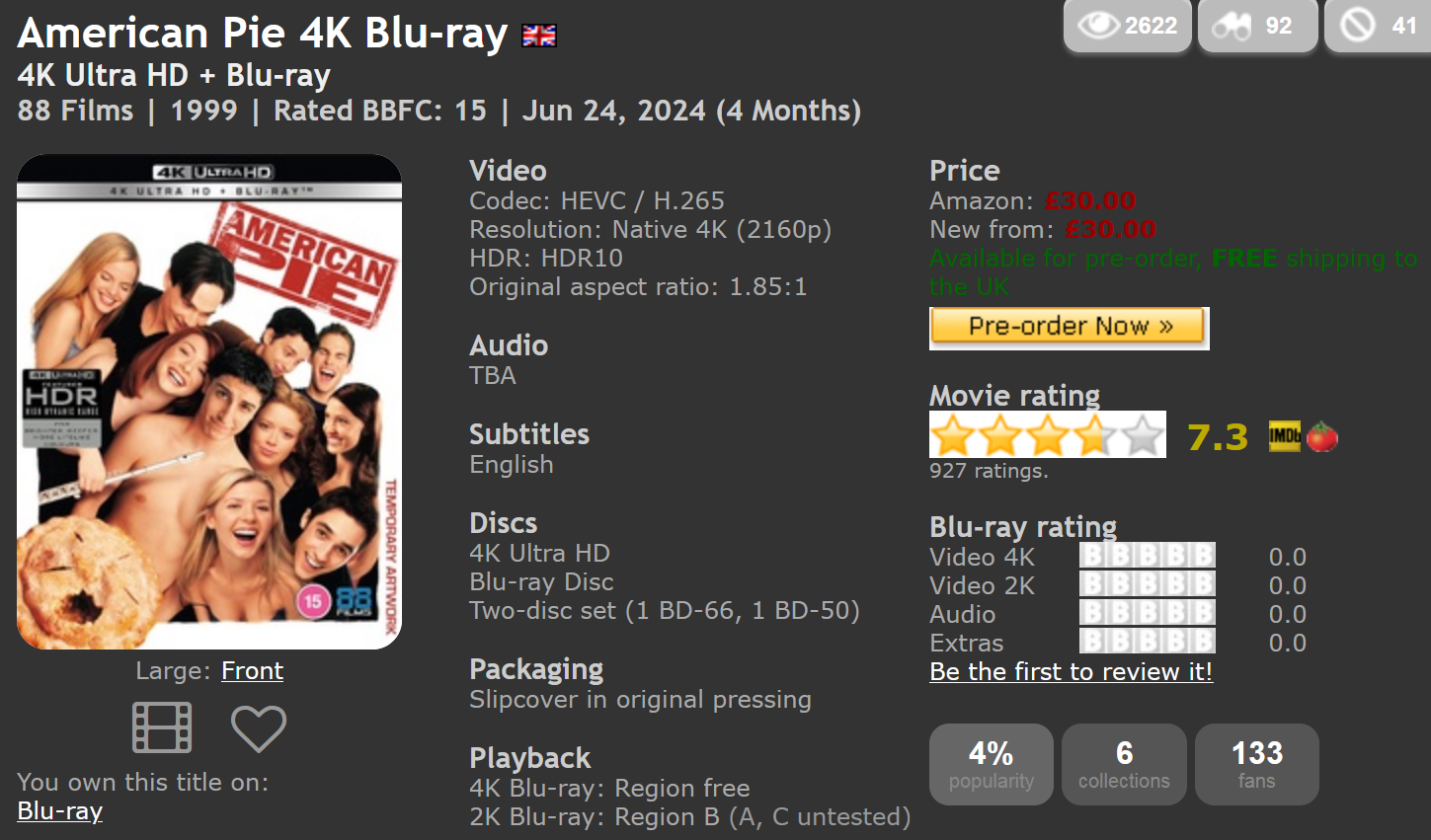Open the Front large cover link
Viewport: 1431px width, 840px height.
[252, 671]
